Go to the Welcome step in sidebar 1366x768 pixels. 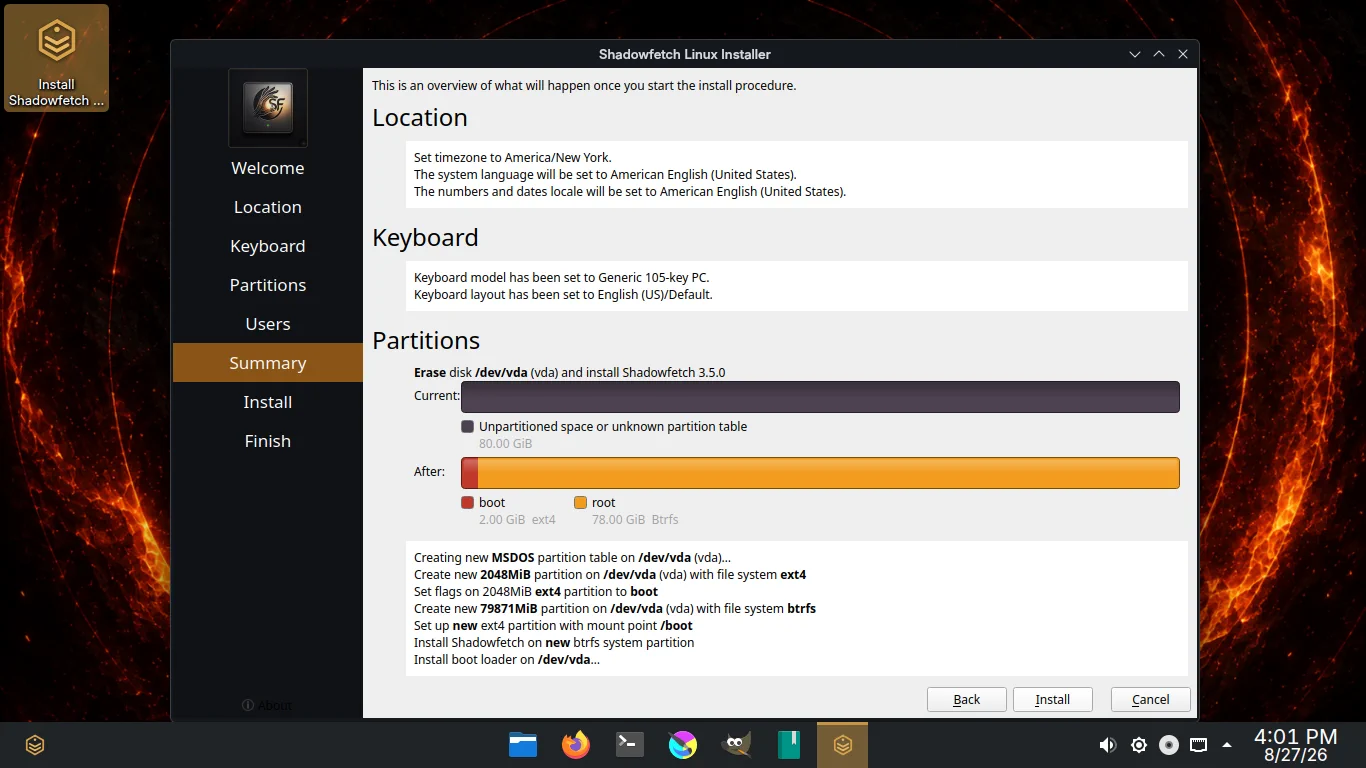(x=268, y=168)
